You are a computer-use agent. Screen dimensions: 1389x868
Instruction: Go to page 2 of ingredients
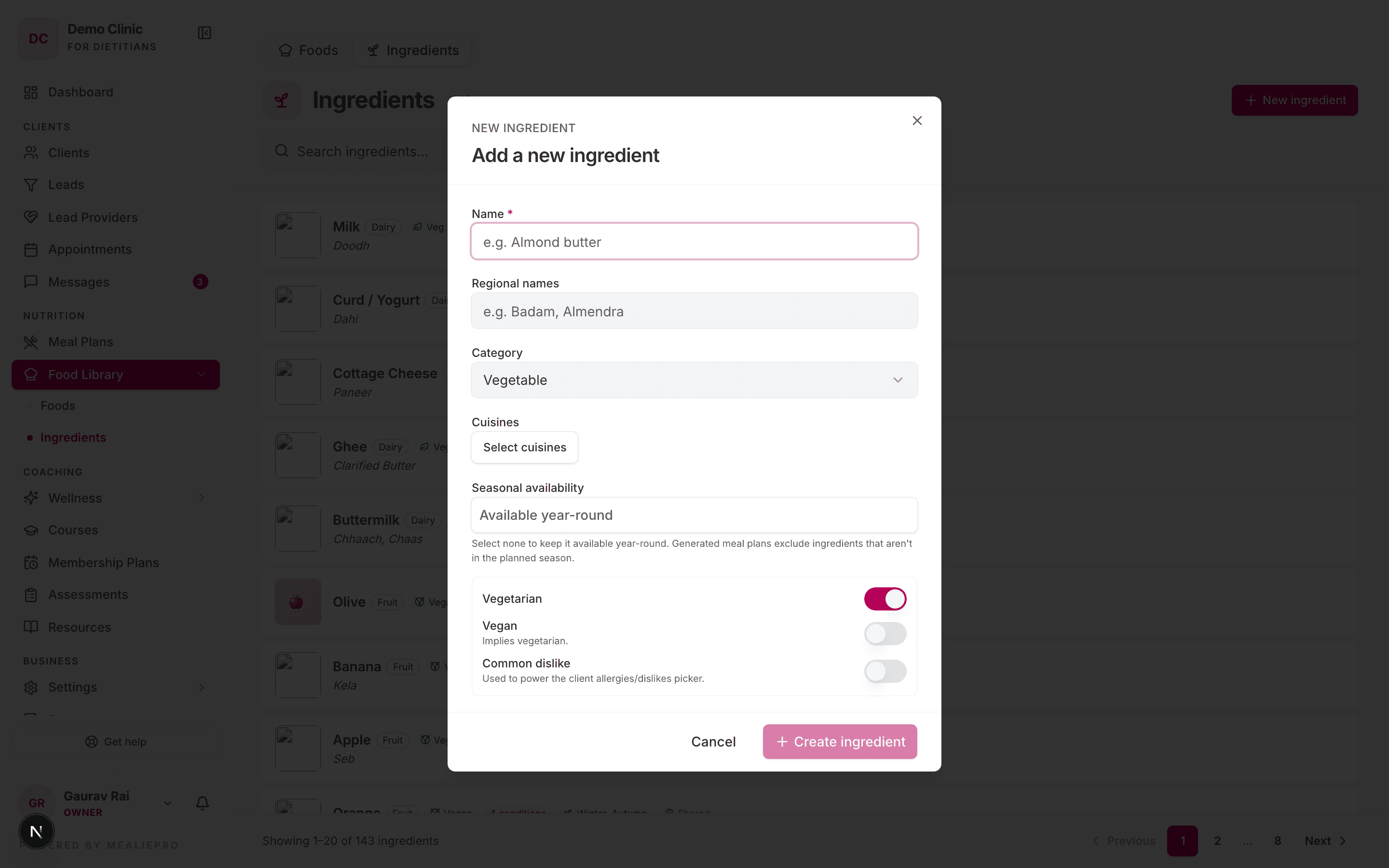point(1217,841)
